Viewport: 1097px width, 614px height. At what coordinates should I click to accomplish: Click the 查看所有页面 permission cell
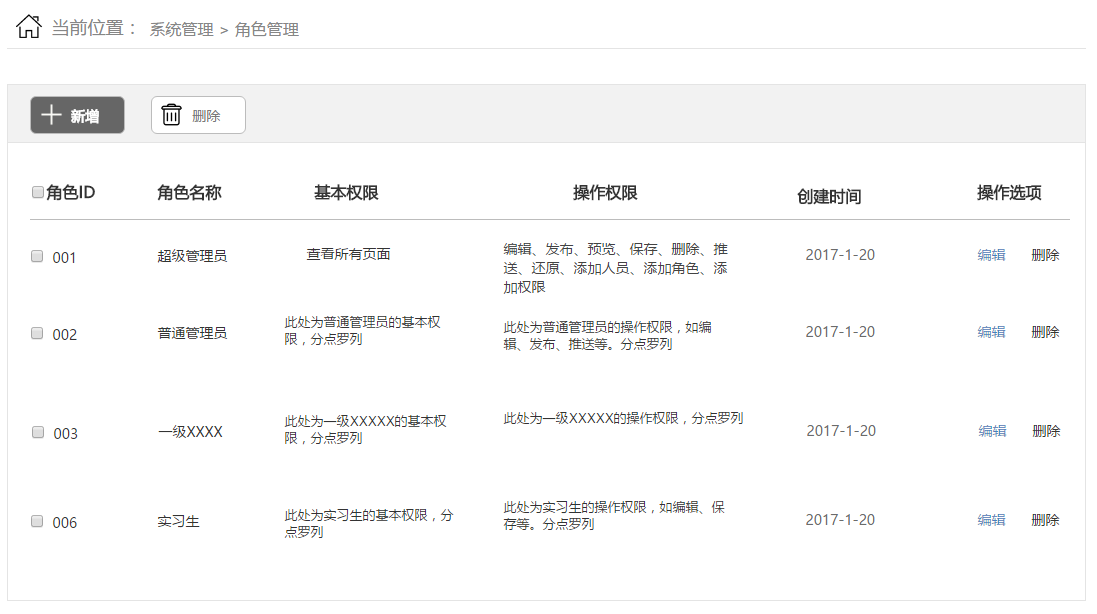pos(348,254)
